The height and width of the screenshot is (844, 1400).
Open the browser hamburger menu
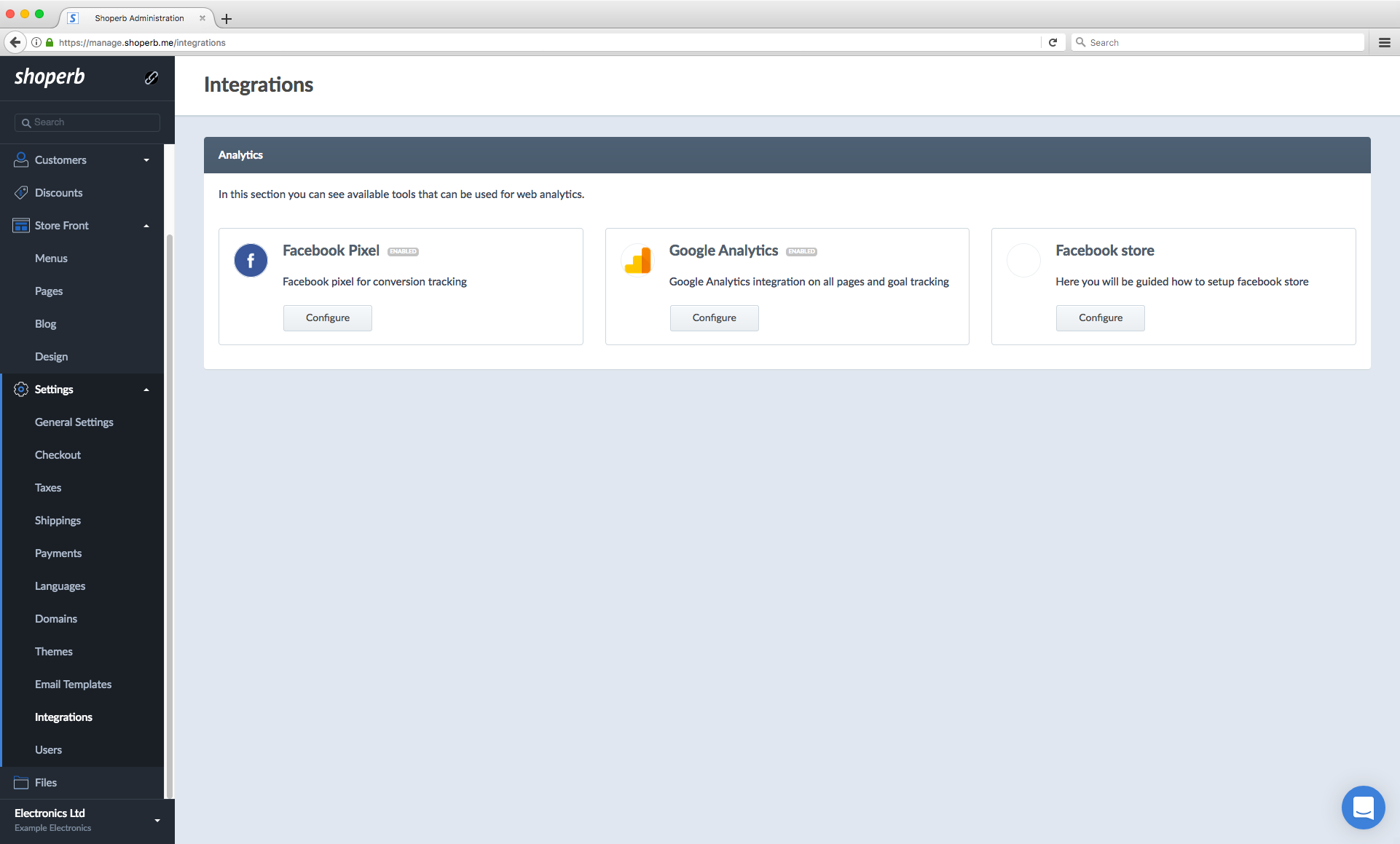click(1385, 42)
